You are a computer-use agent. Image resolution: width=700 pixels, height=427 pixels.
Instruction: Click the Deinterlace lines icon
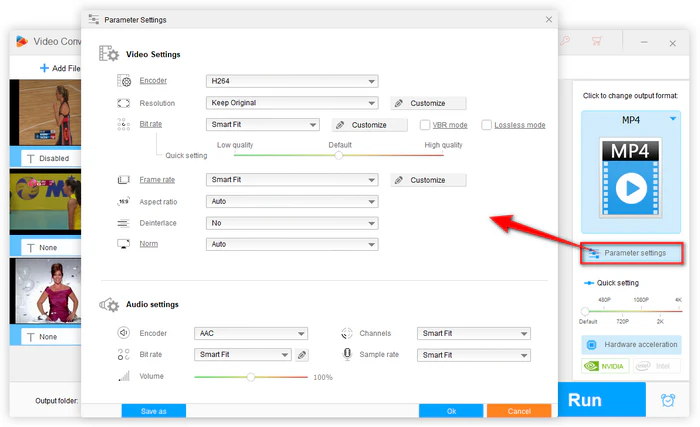click(123, 223)
